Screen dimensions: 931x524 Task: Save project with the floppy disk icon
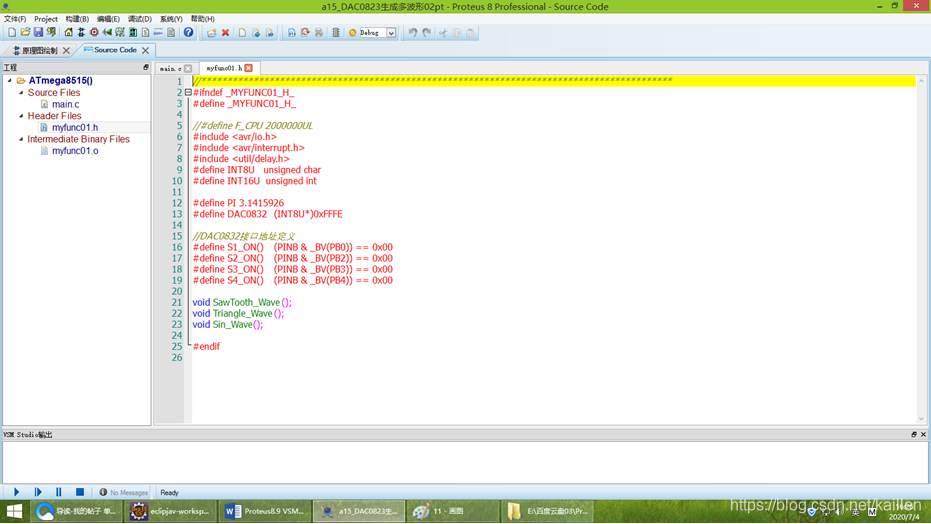point(38,33)
